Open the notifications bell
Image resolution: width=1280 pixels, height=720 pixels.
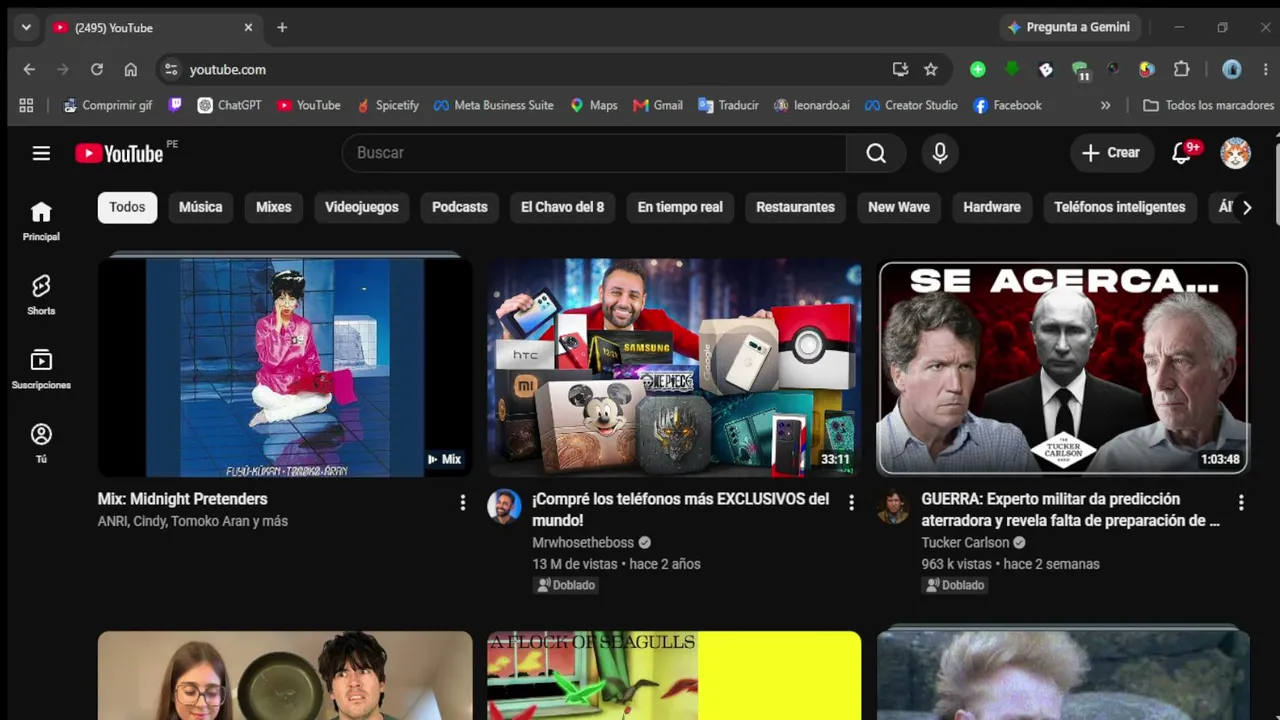point(1182,153)
